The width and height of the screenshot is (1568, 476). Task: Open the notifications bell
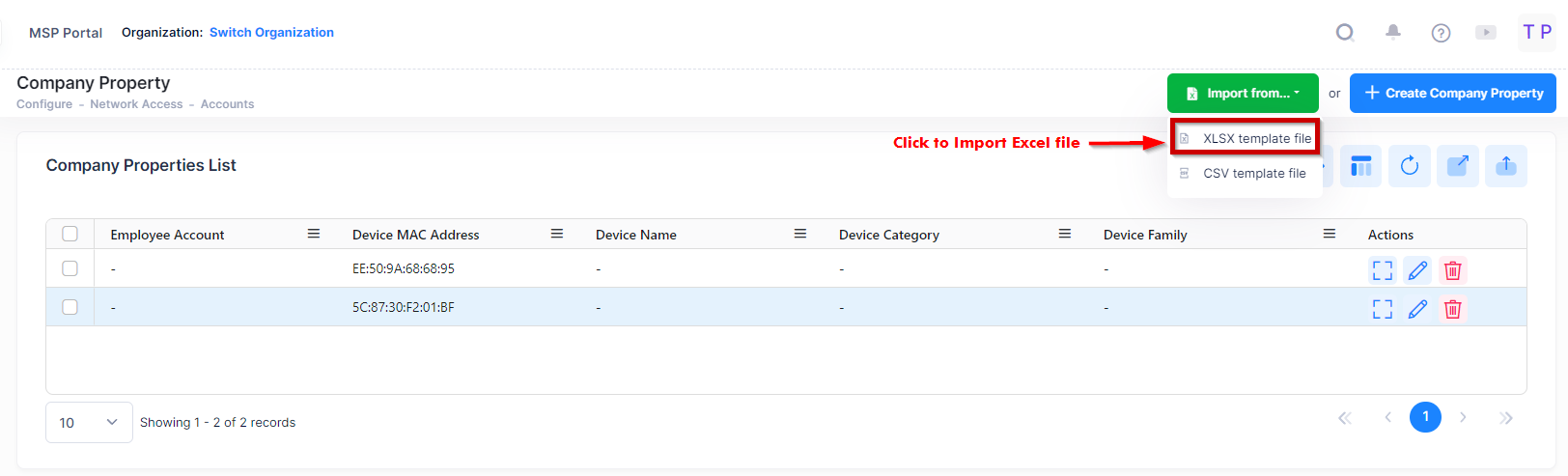1392,32
